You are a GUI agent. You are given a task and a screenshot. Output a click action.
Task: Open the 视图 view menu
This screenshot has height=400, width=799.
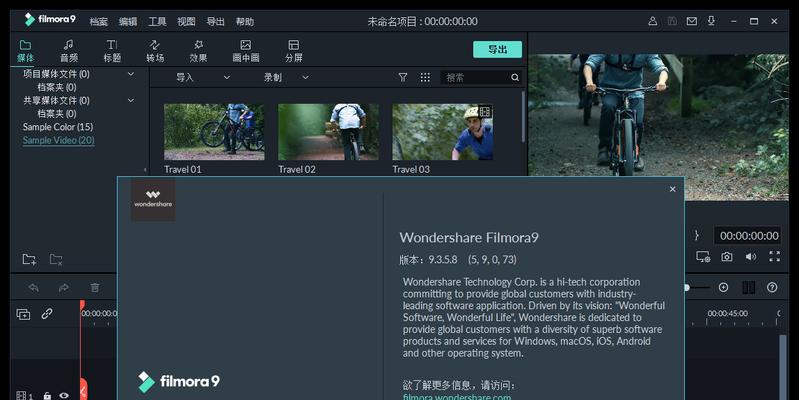coord(186,21)
